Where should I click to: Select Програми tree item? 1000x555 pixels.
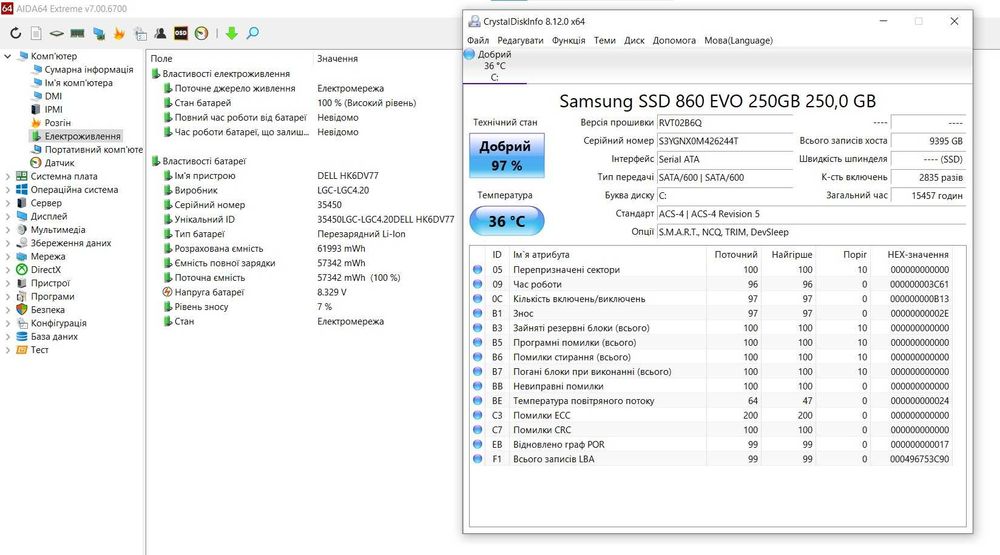point(52,297)
